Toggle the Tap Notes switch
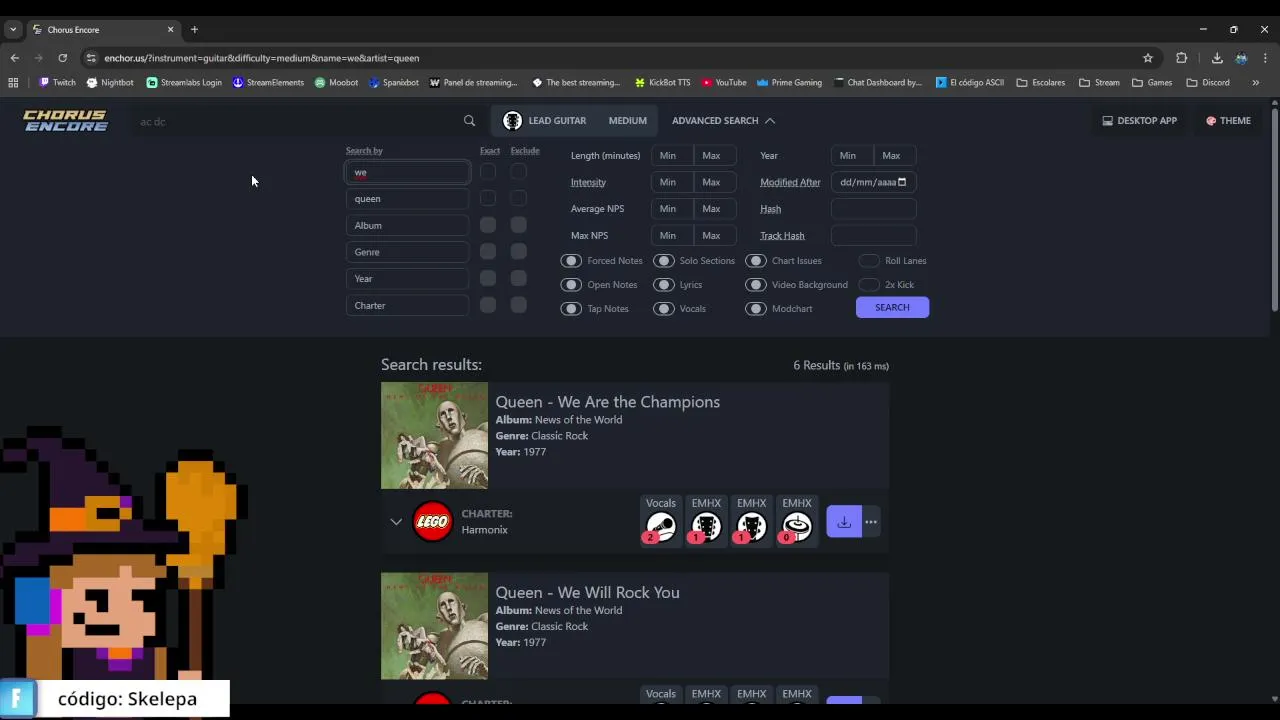The image size is (1280, 720). [571, 309]
